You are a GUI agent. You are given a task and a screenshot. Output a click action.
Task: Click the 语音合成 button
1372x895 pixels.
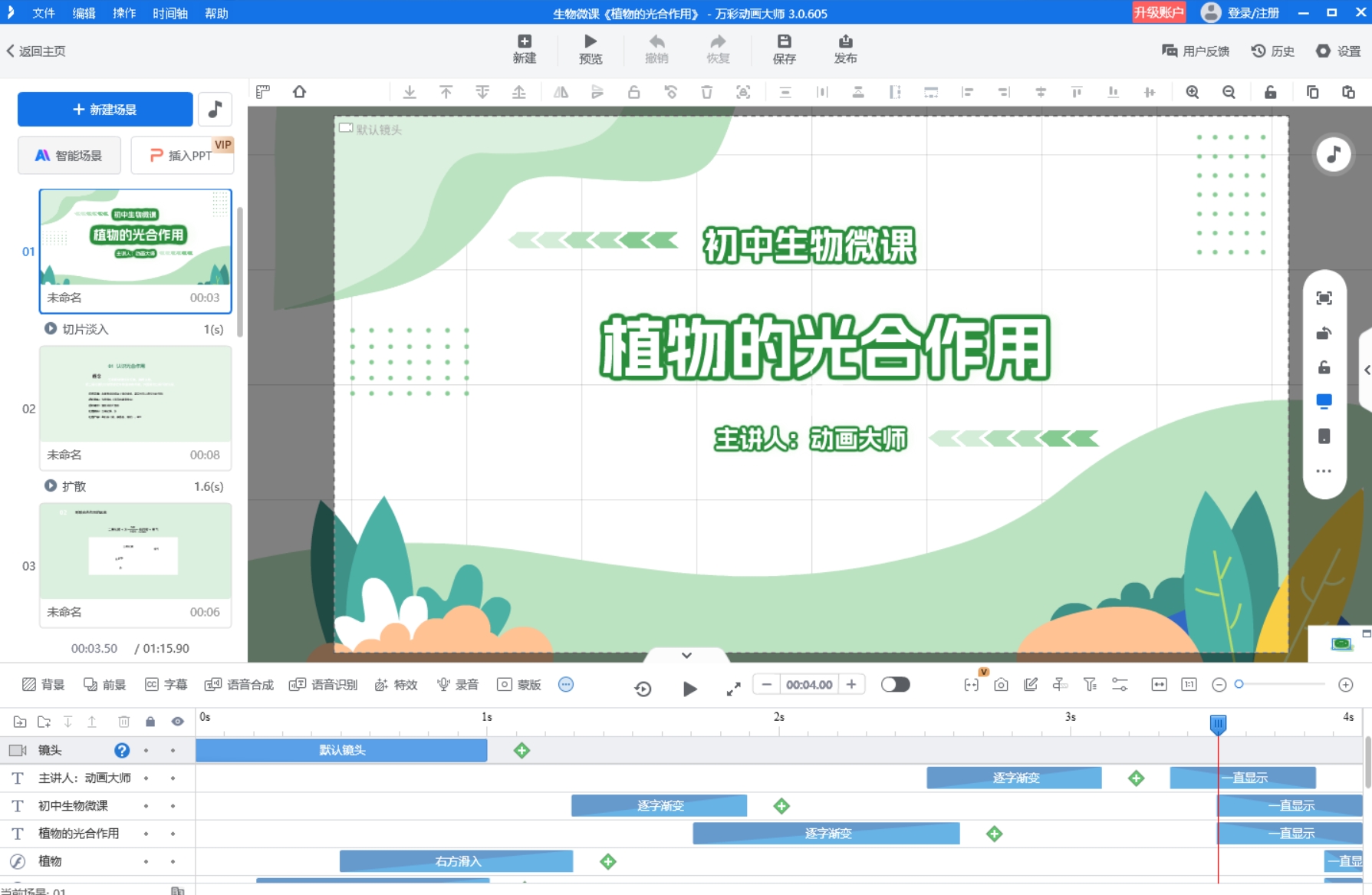coord(239,685)
